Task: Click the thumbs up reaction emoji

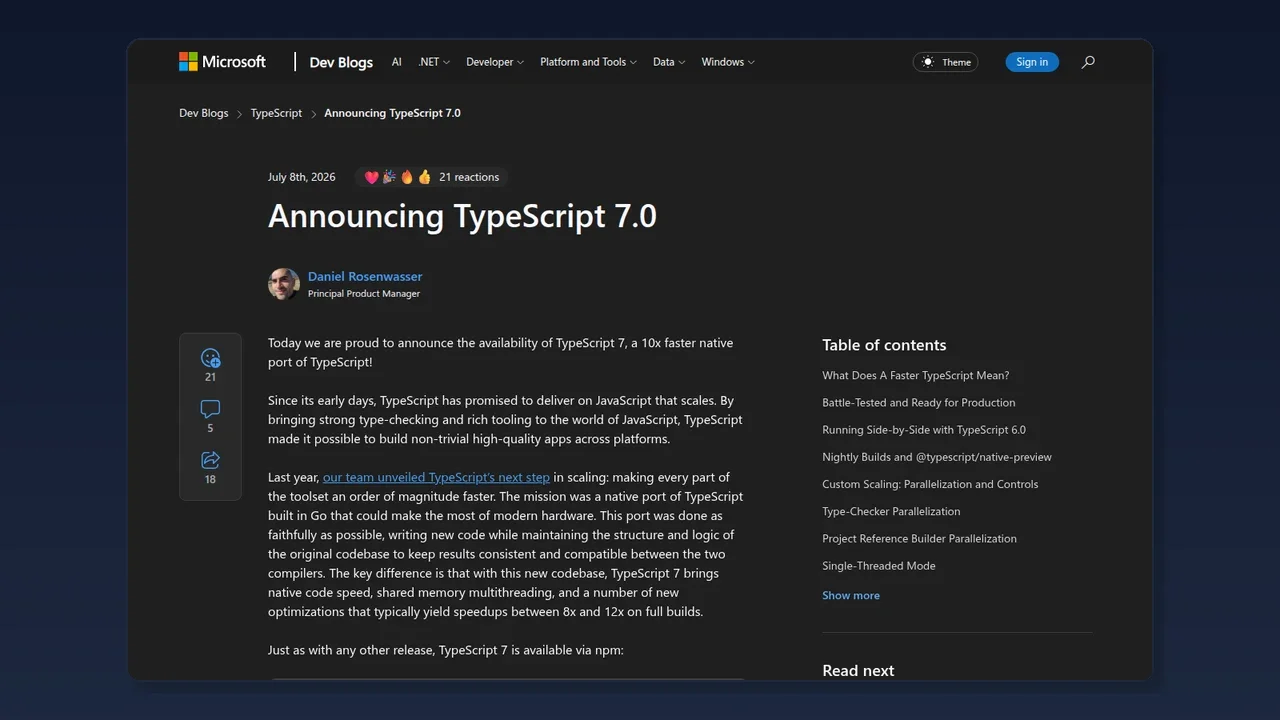Action: pos(424,177)
